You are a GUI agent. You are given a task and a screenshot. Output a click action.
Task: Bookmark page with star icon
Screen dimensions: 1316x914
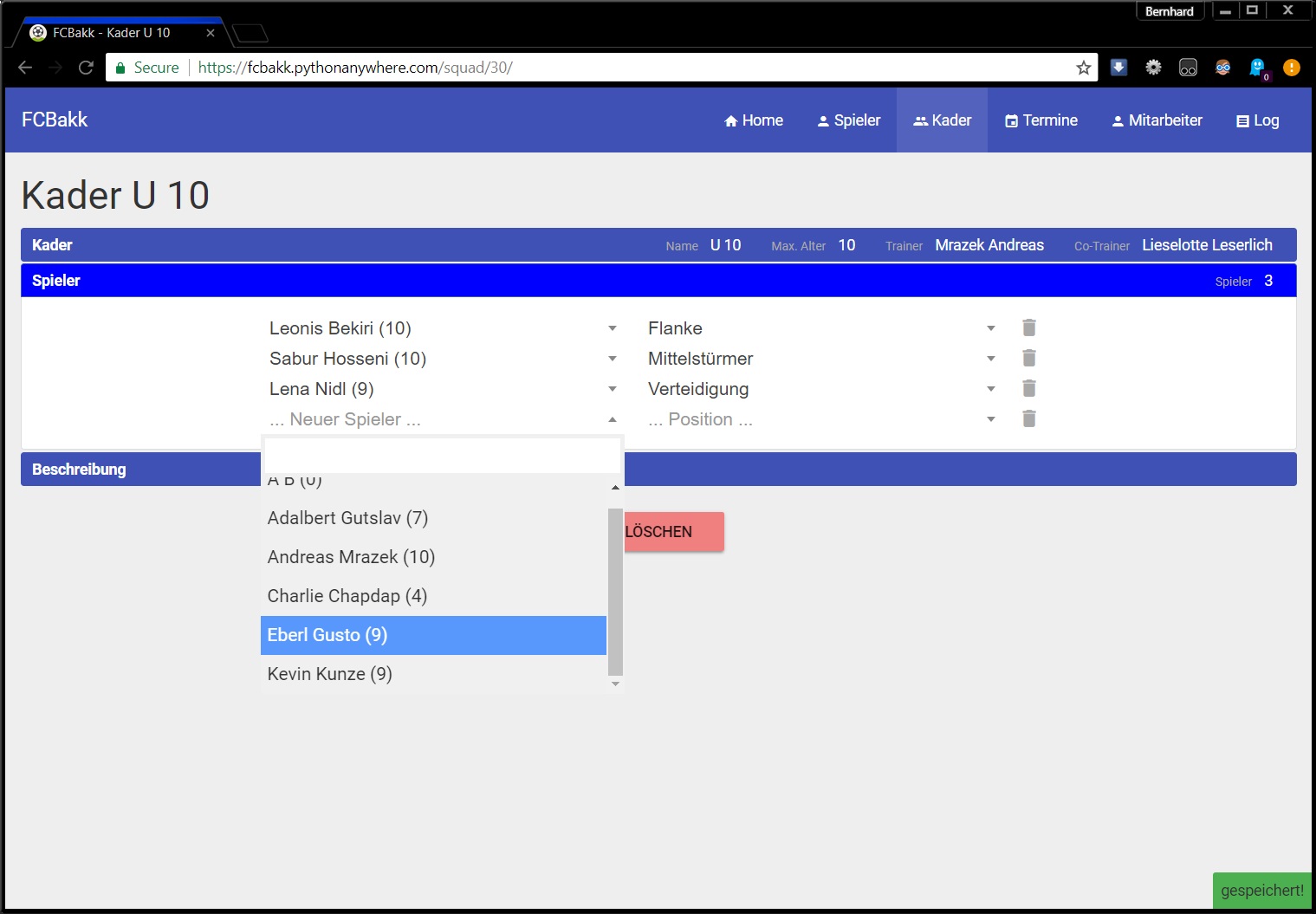1083,68
